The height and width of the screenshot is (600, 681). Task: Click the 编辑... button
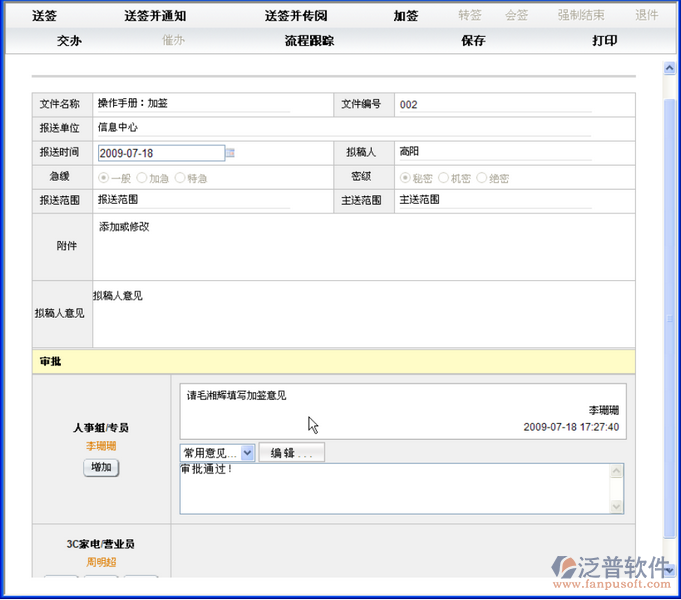coord(291,453)
